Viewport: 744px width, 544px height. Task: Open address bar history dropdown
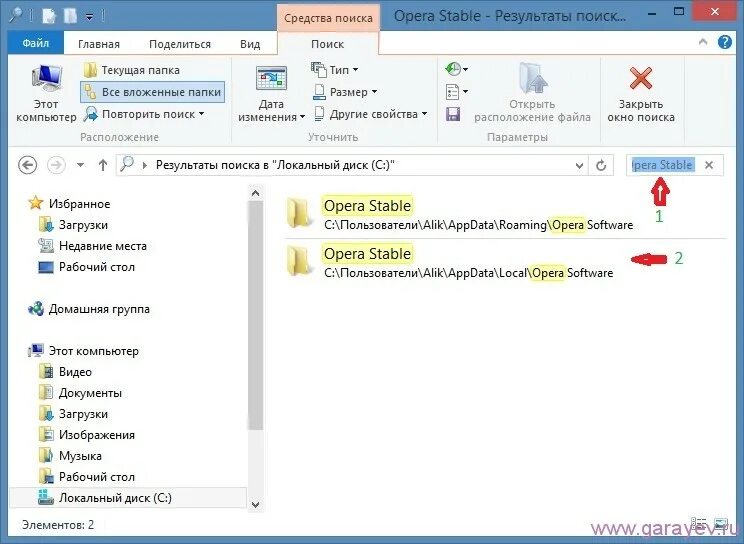tap(579, 165)
